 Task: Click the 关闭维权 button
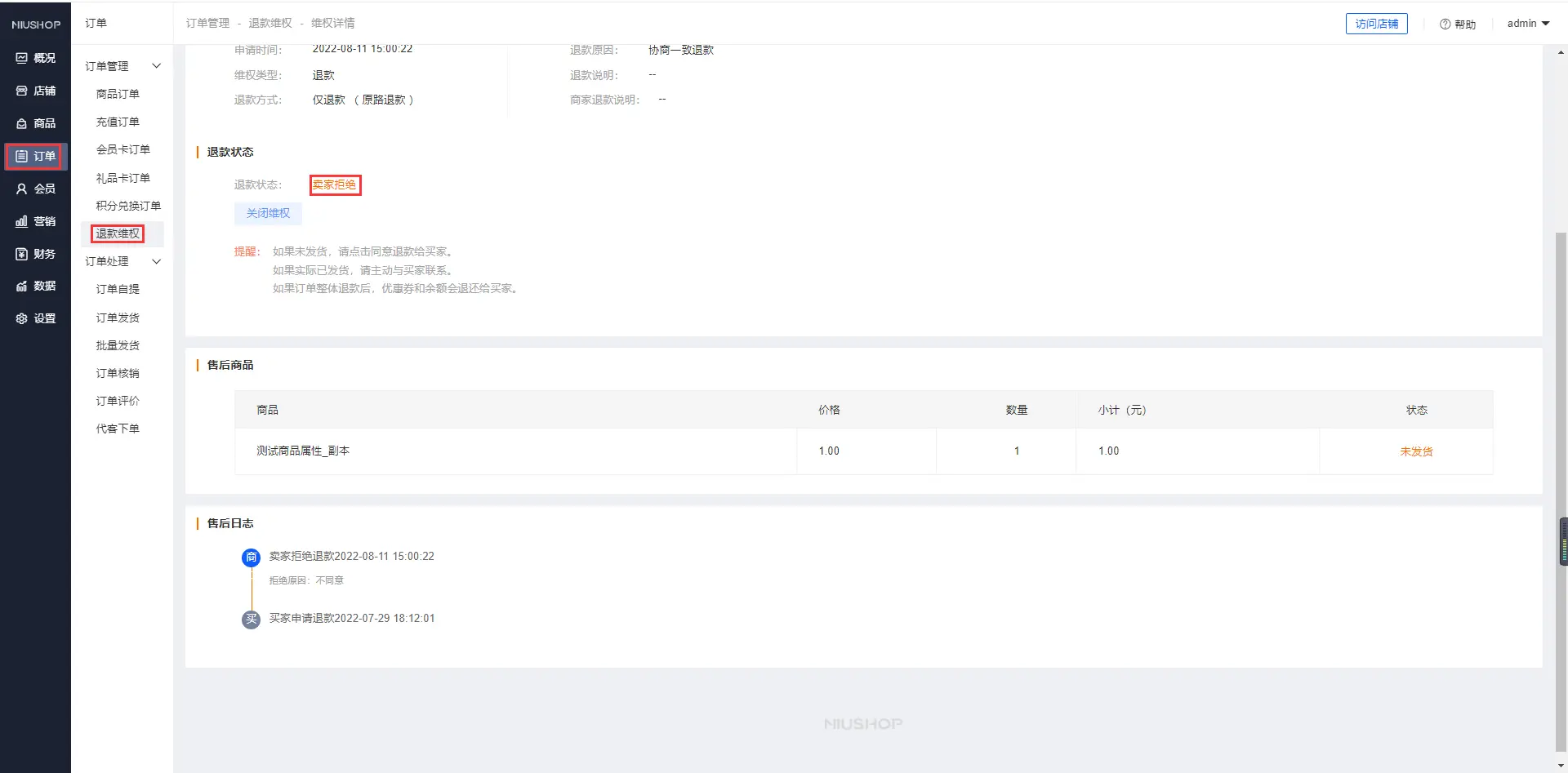click(x=268, y=213)
